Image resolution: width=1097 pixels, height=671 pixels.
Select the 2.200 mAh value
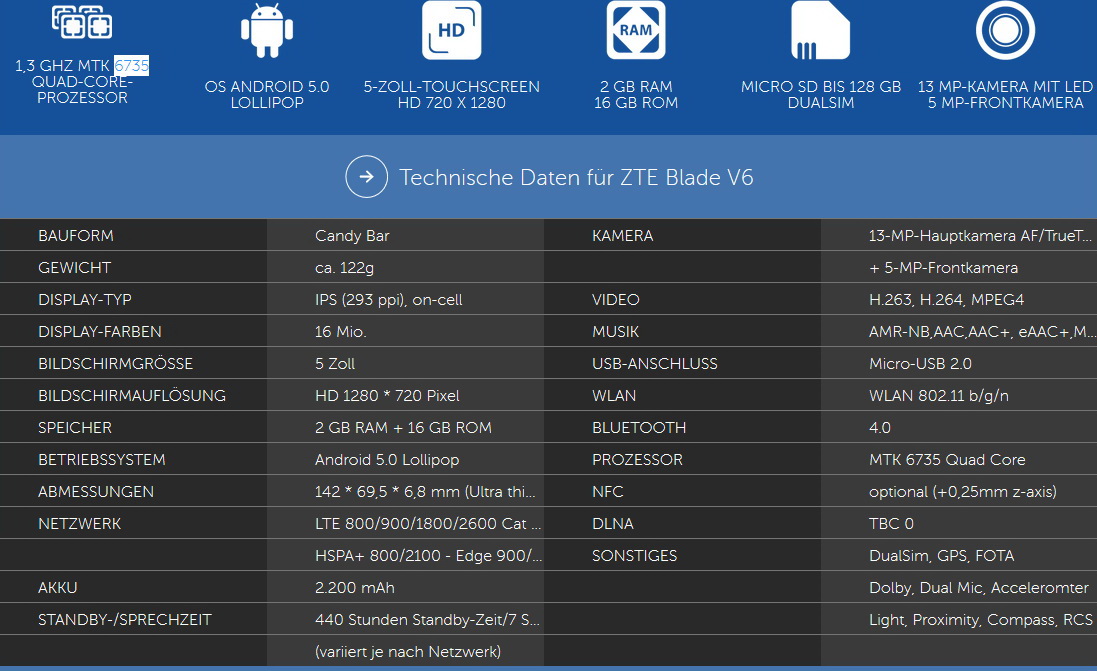click(x=355, y=588)
